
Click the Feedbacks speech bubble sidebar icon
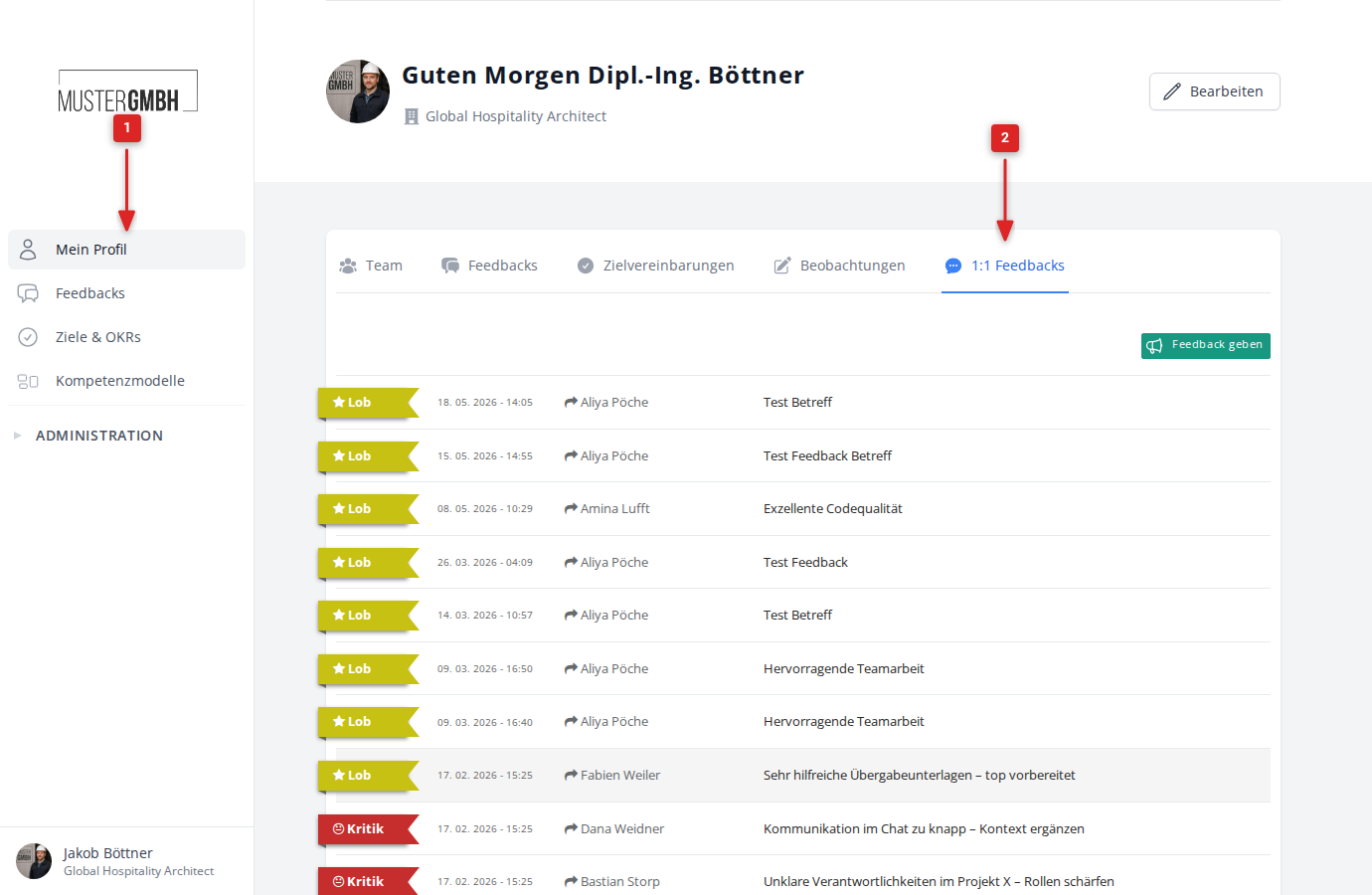[28, 293]
